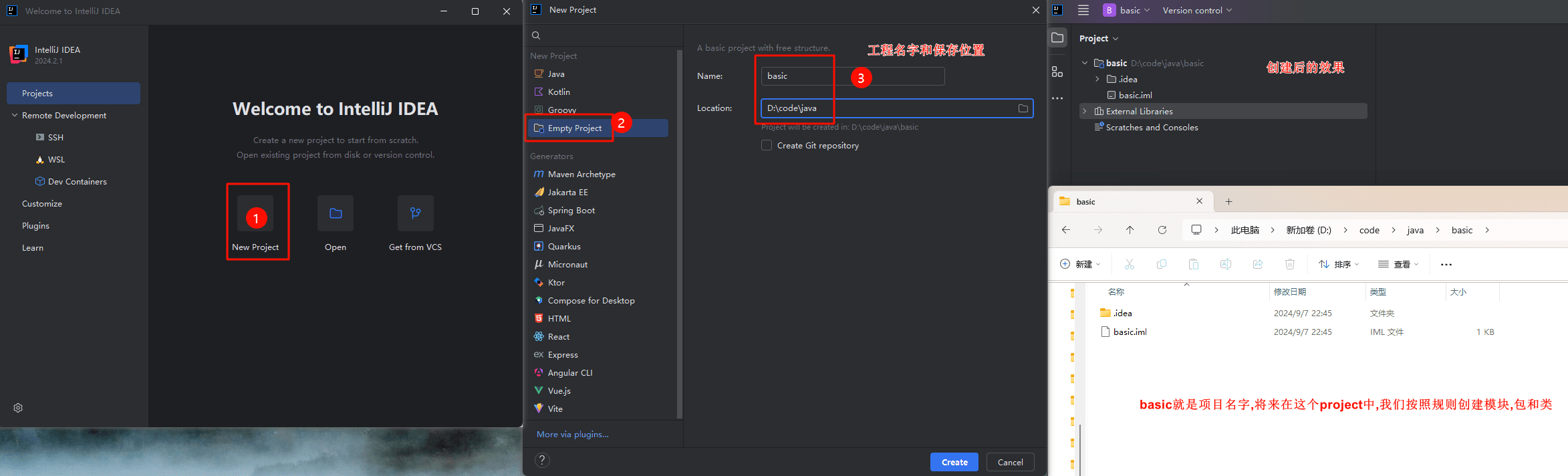Screen dimensions: 1568x476
Task: Click the New Project button on Welcome screen
Action: (255, 223)
